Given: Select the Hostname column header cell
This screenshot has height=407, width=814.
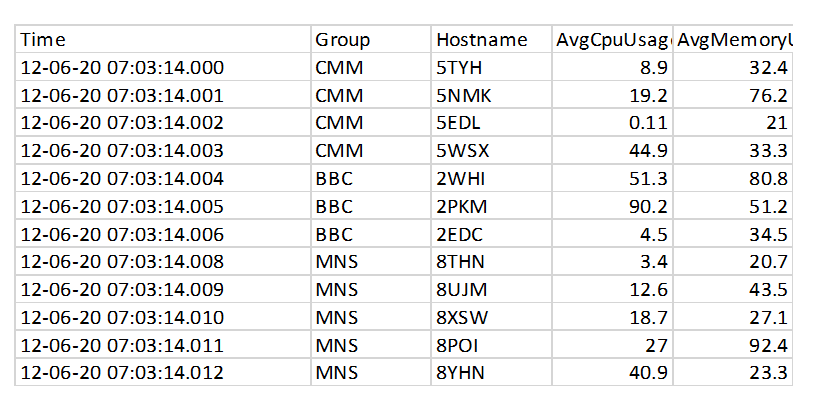Looking at the screenshot, I should click(x=491, y=39).
